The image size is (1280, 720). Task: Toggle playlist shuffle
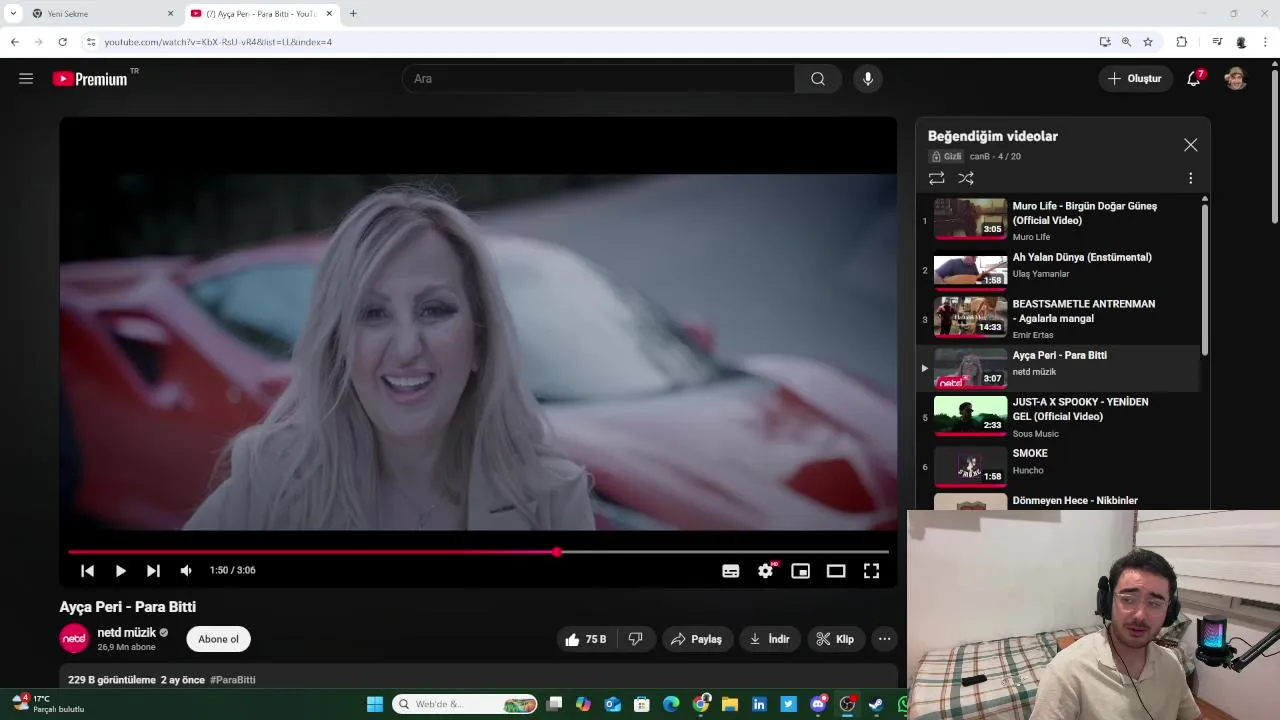click(x=966, y=178)
